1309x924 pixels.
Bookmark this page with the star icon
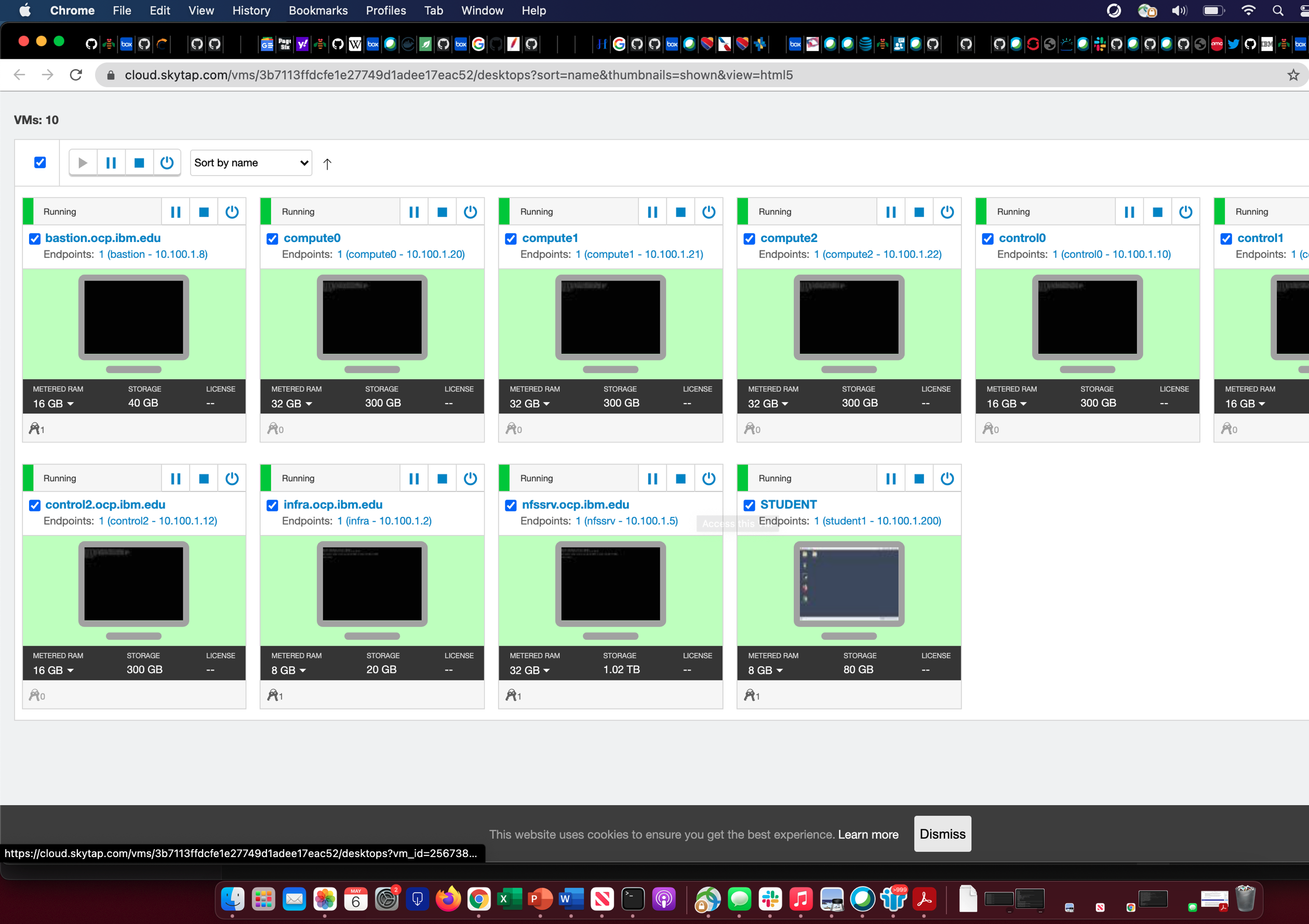click(1293, 75)
